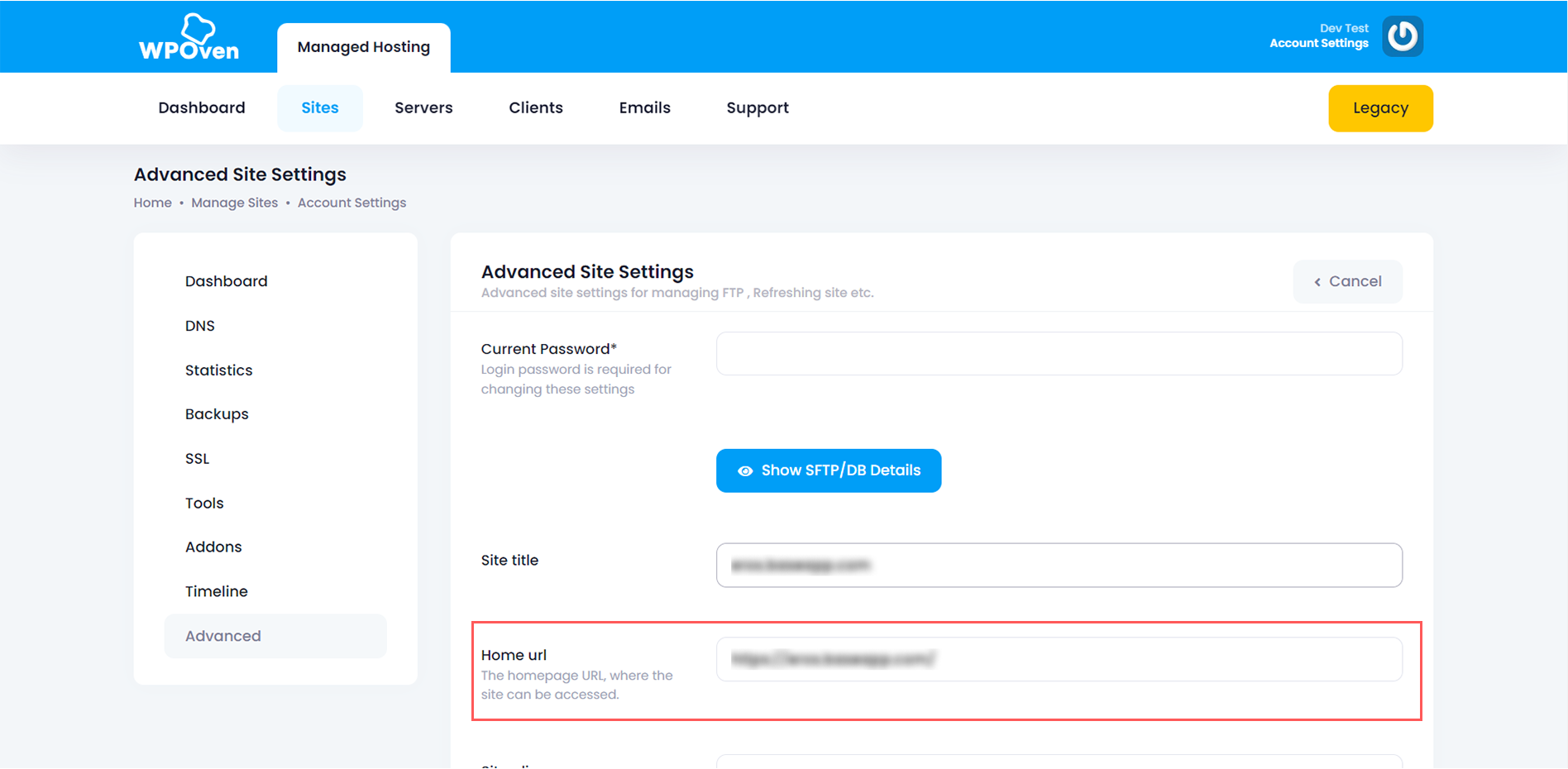Click into the Home url field
Screen dimensions: 1568x769
[x=1059, y=659]
